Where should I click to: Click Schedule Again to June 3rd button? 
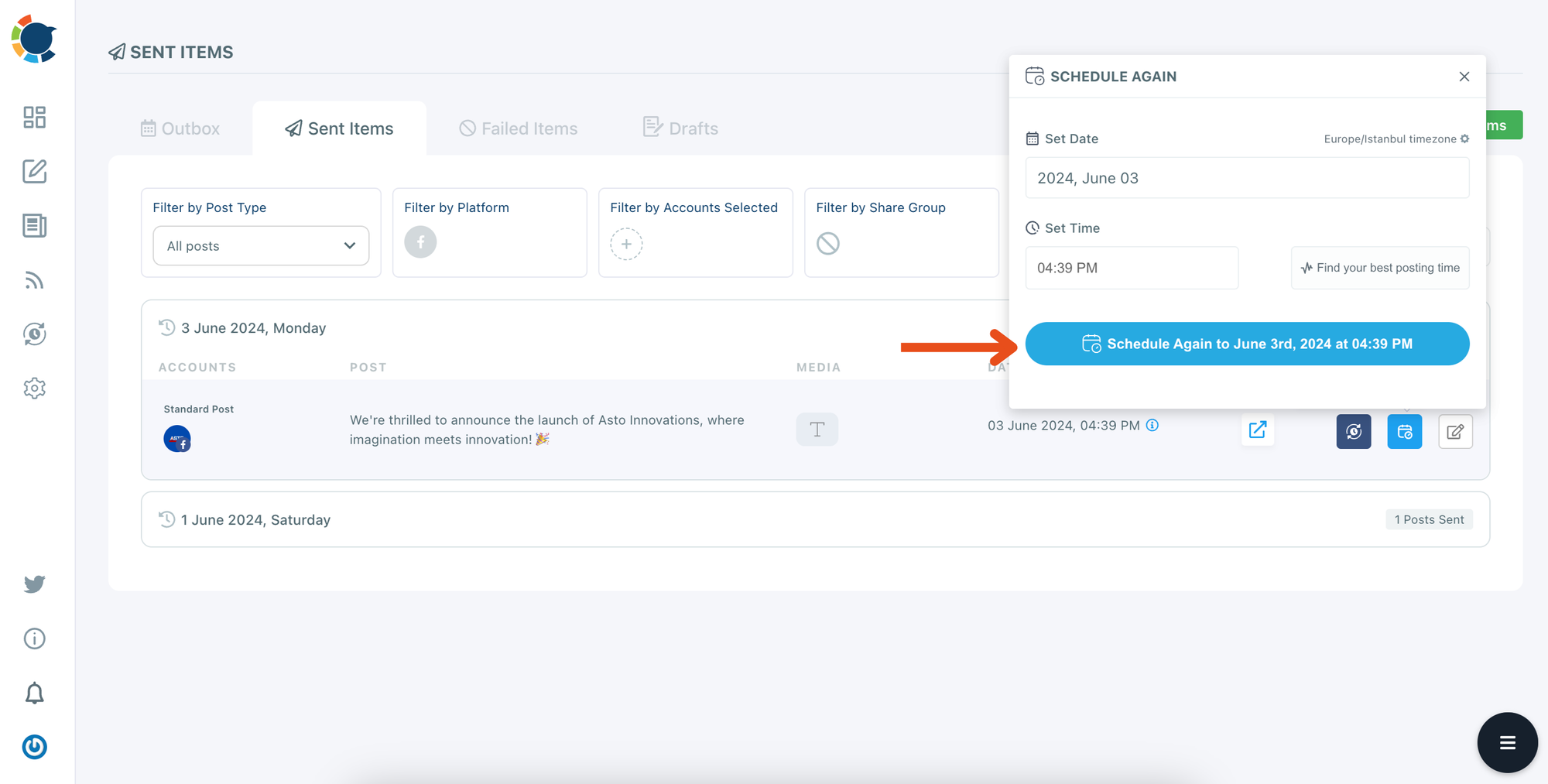(1248, 344)
